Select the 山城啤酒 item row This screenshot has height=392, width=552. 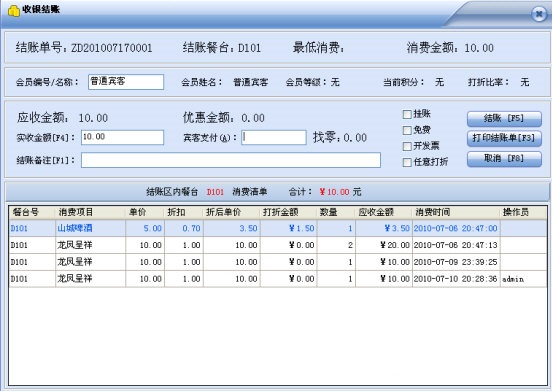pos(278,228)
